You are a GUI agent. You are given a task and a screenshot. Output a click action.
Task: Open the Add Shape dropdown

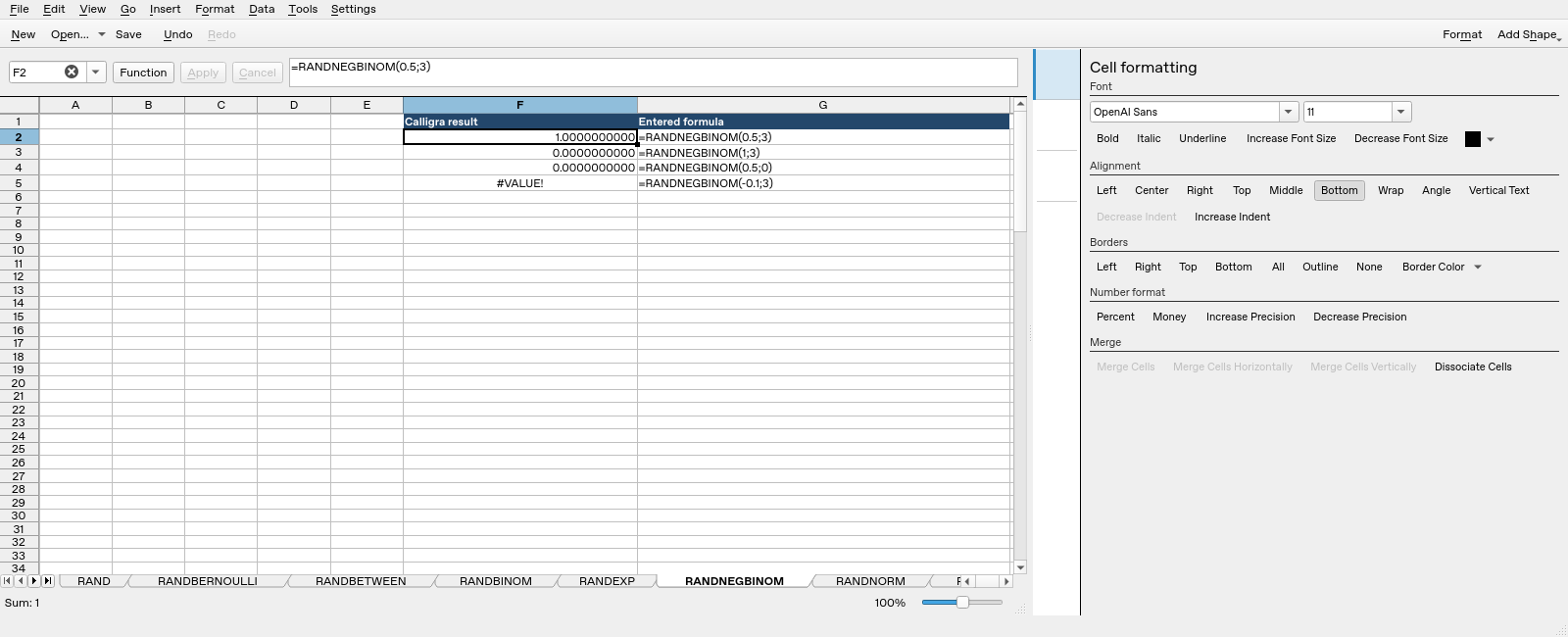pos(1529,34)
